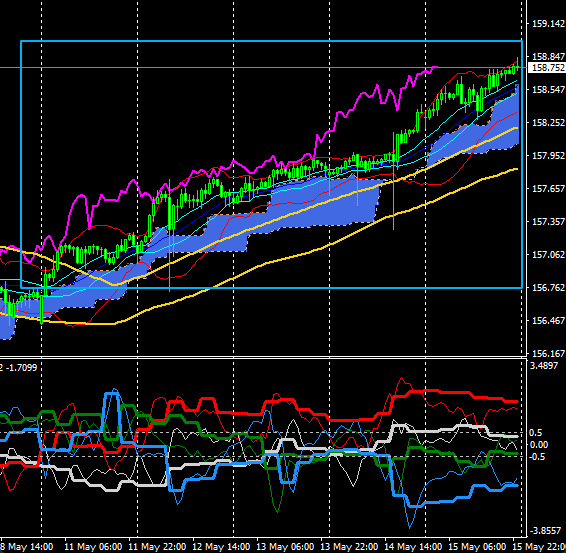Image resolution: width=566 pixels, height=553 pixels.
Task: Click the 0.5 indicator level label
Action: tap(535, 432)
